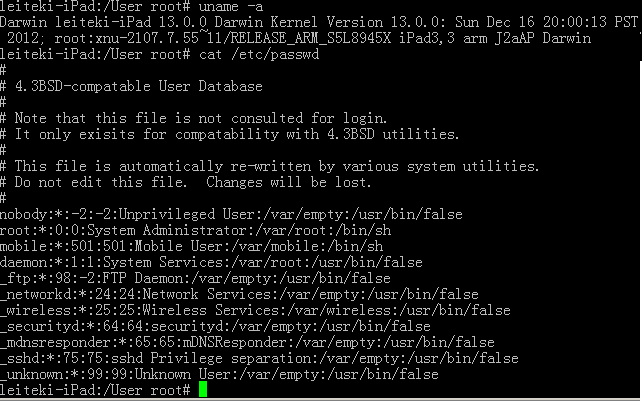Click the 'mobile' Mobile User entry line

coord(192,246)
